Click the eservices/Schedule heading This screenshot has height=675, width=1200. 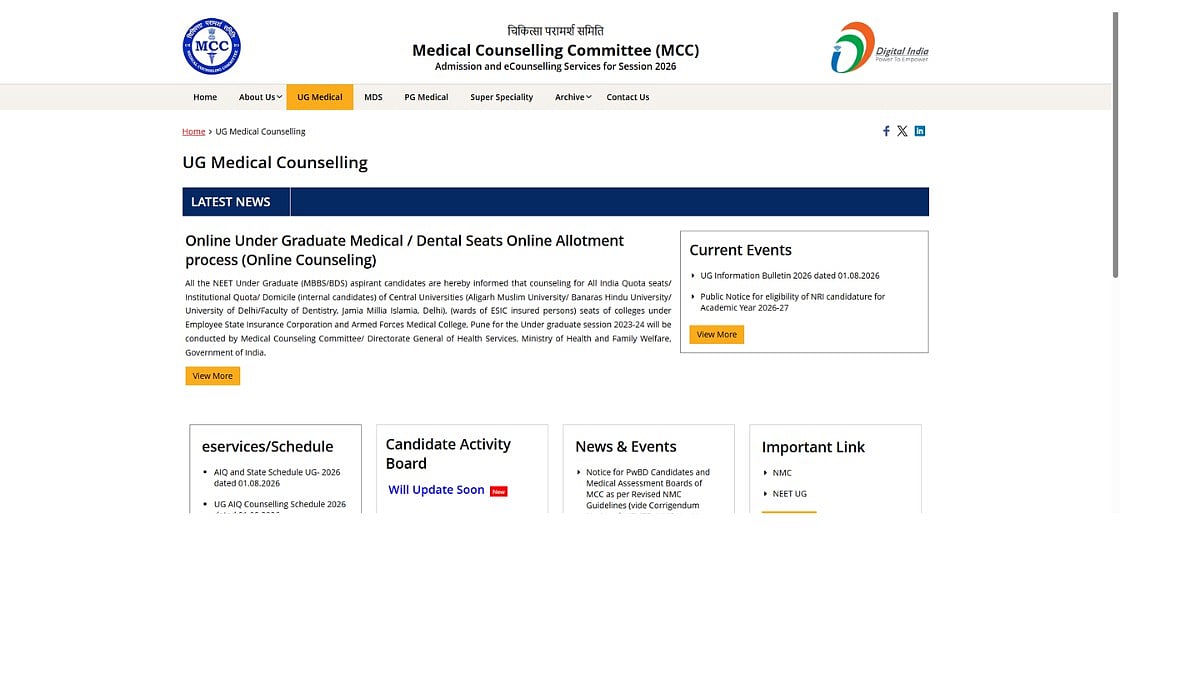(267, 447)
